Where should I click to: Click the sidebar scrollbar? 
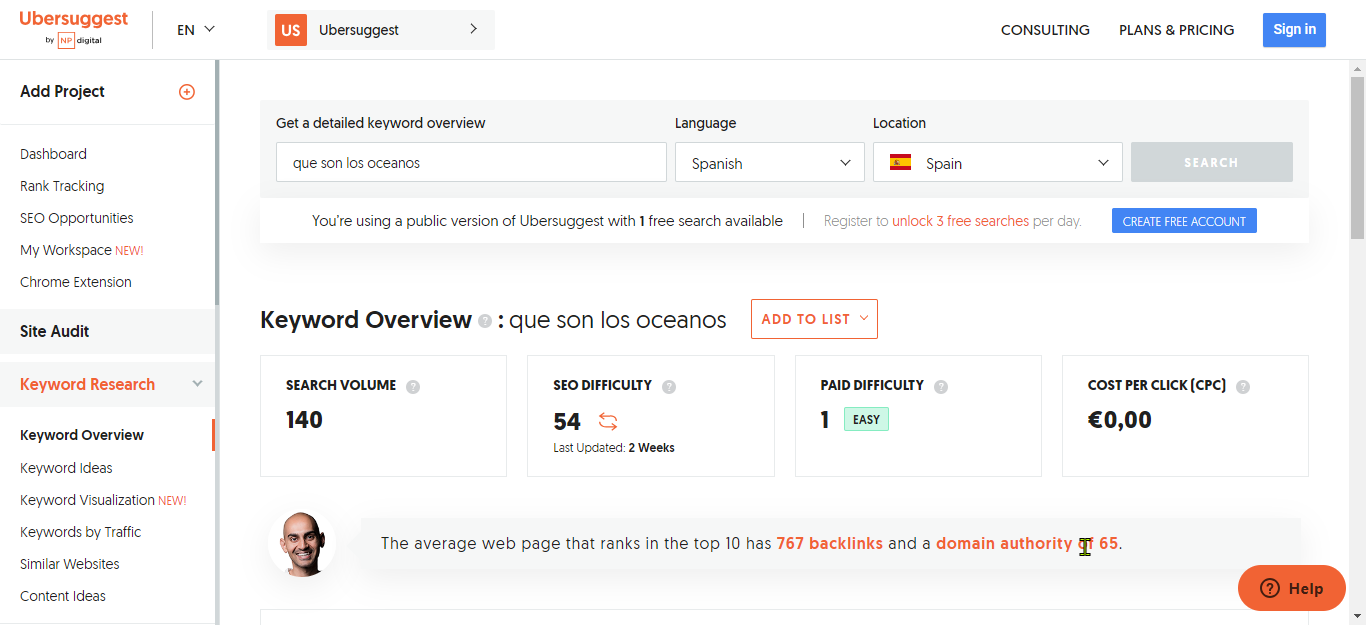pyautogui.click(x=217, y=183)
